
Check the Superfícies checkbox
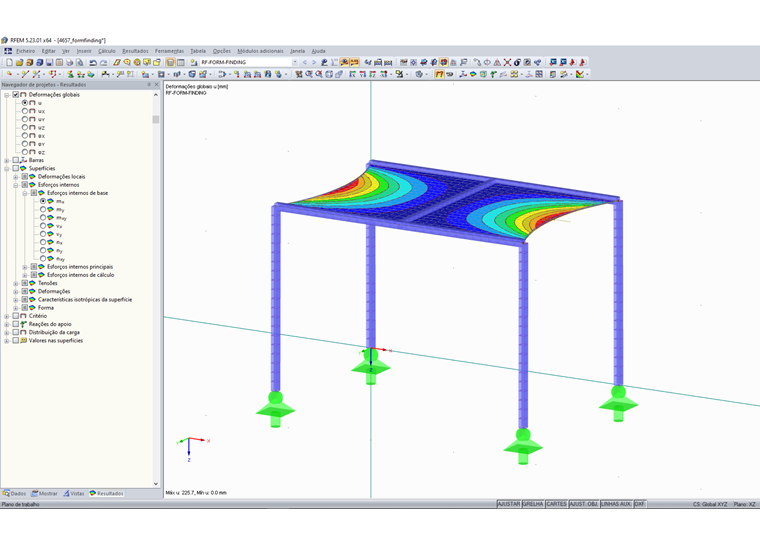16,168
